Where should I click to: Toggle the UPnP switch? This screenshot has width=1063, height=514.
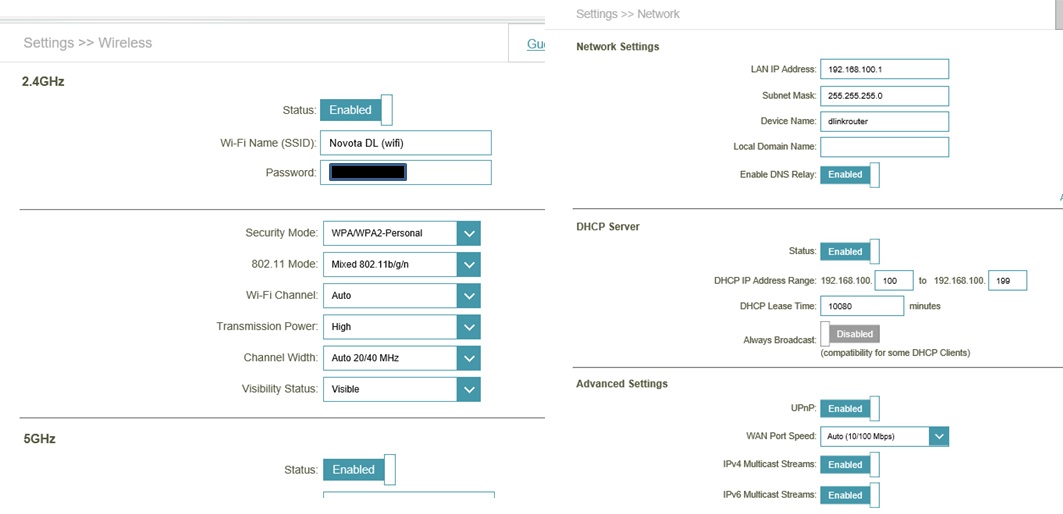(850, 409)
